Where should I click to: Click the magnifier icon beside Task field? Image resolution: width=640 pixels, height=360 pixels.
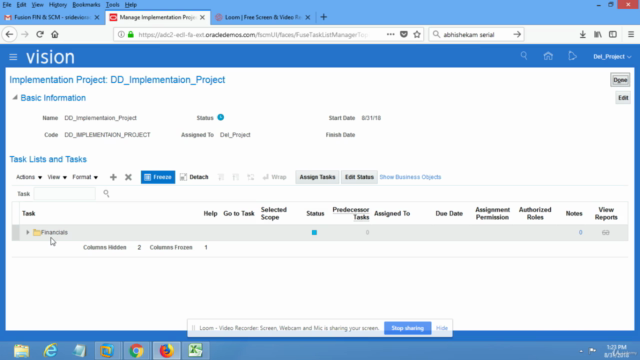tap(106, 193)
